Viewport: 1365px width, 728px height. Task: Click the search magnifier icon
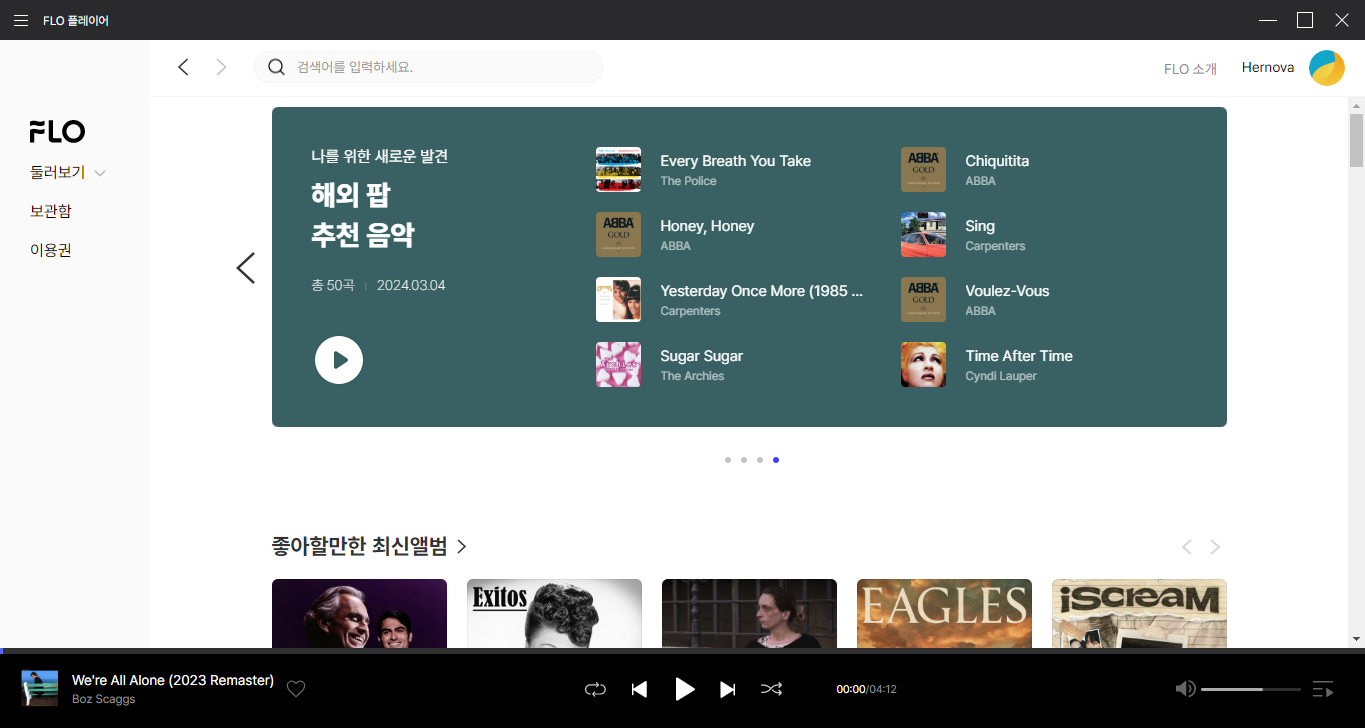[276, 67]
